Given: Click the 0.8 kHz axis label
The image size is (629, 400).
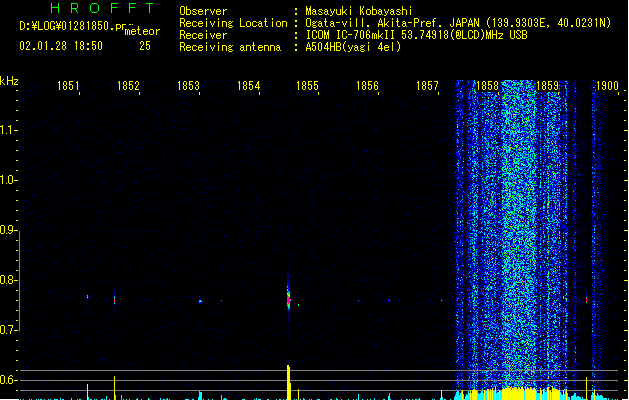Looking at the screenshot, I should click(7, 280).
